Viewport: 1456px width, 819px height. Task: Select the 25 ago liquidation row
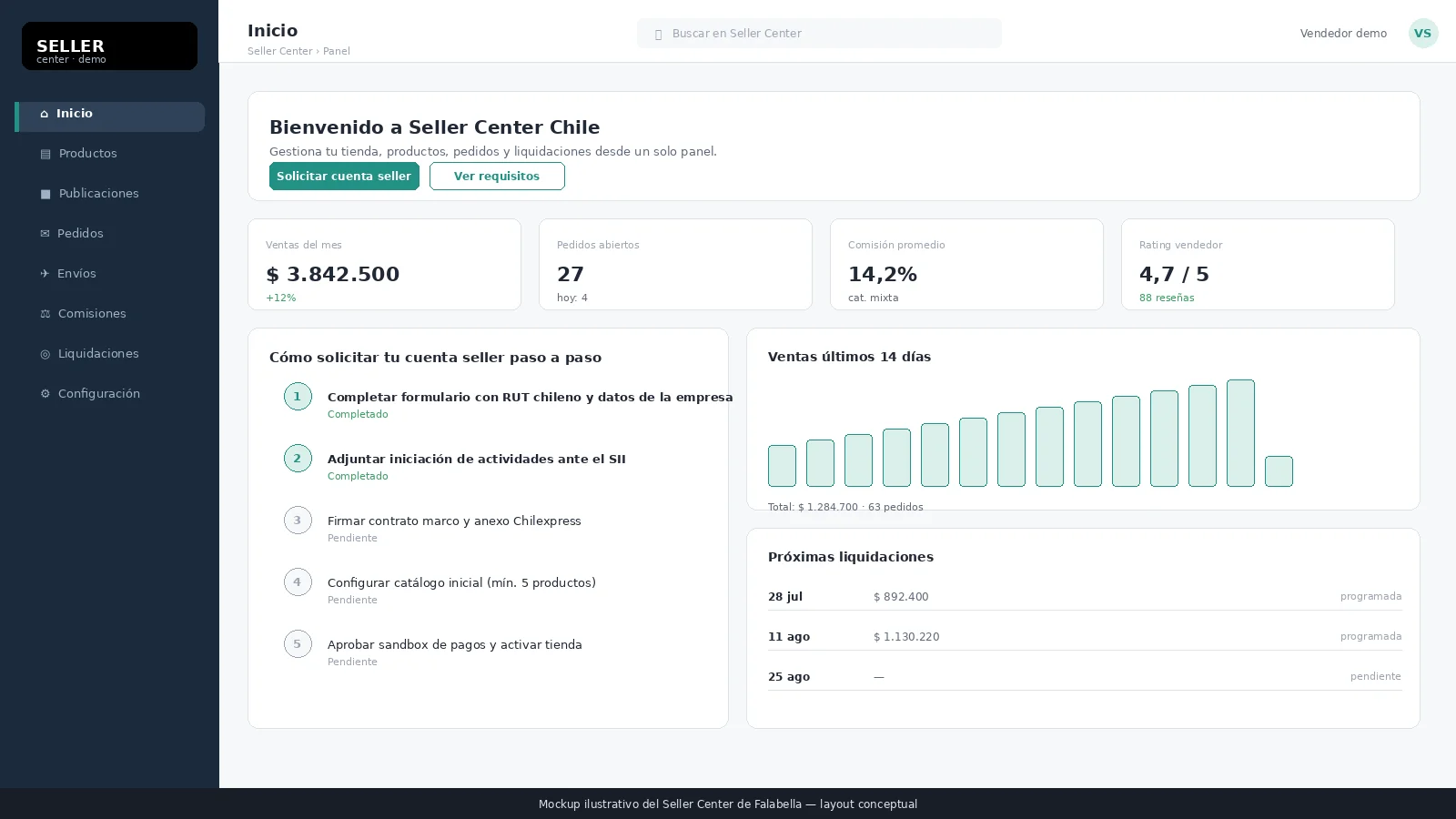coord(1085,677)
